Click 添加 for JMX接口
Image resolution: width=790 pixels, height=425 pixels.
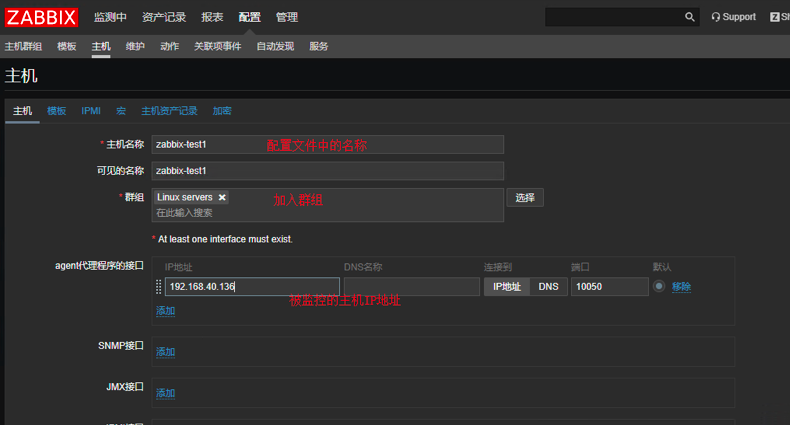pos(165,393)
